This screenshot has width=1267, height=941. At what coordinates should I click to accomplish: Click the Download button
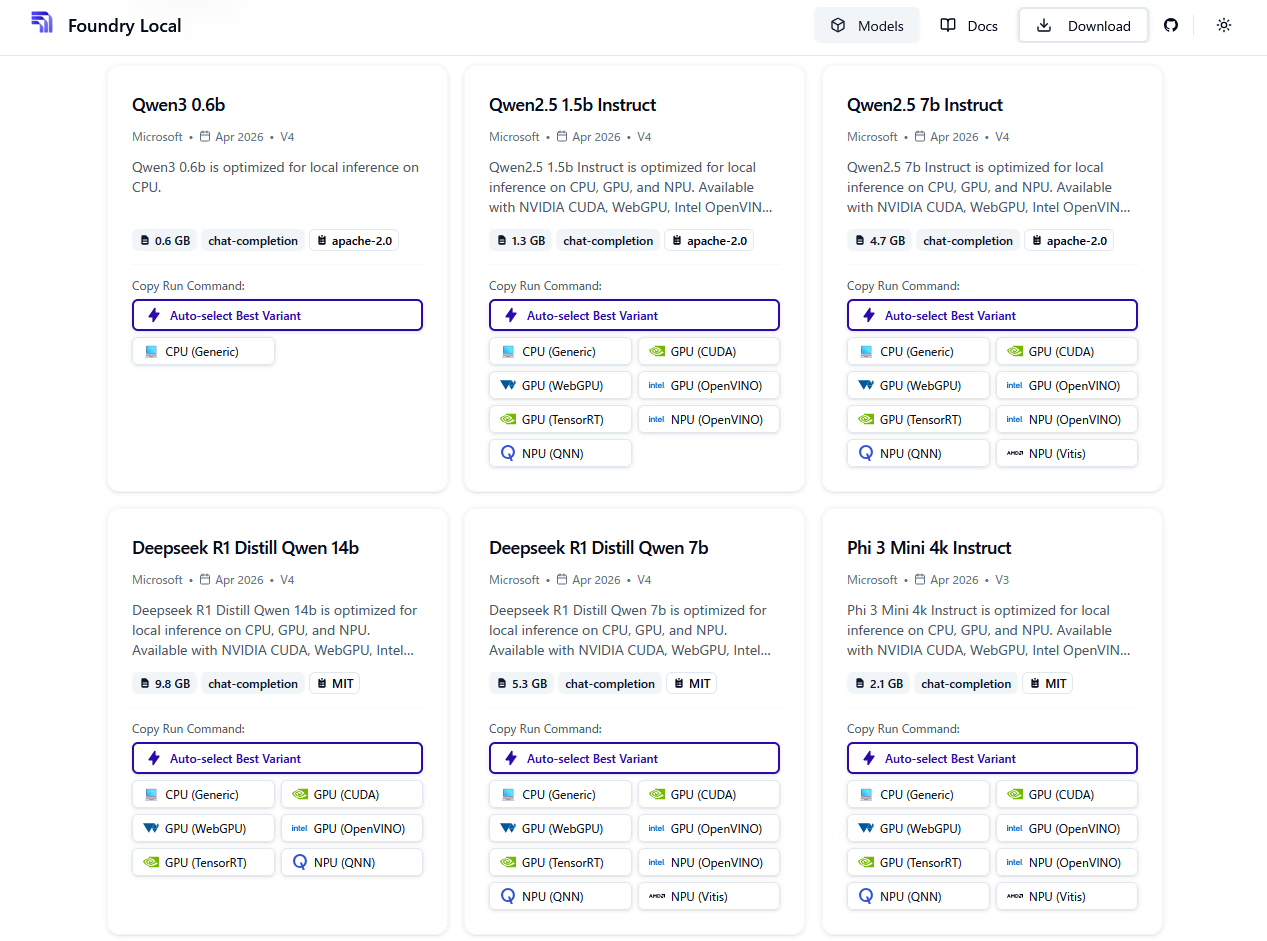pos(1083,26)
